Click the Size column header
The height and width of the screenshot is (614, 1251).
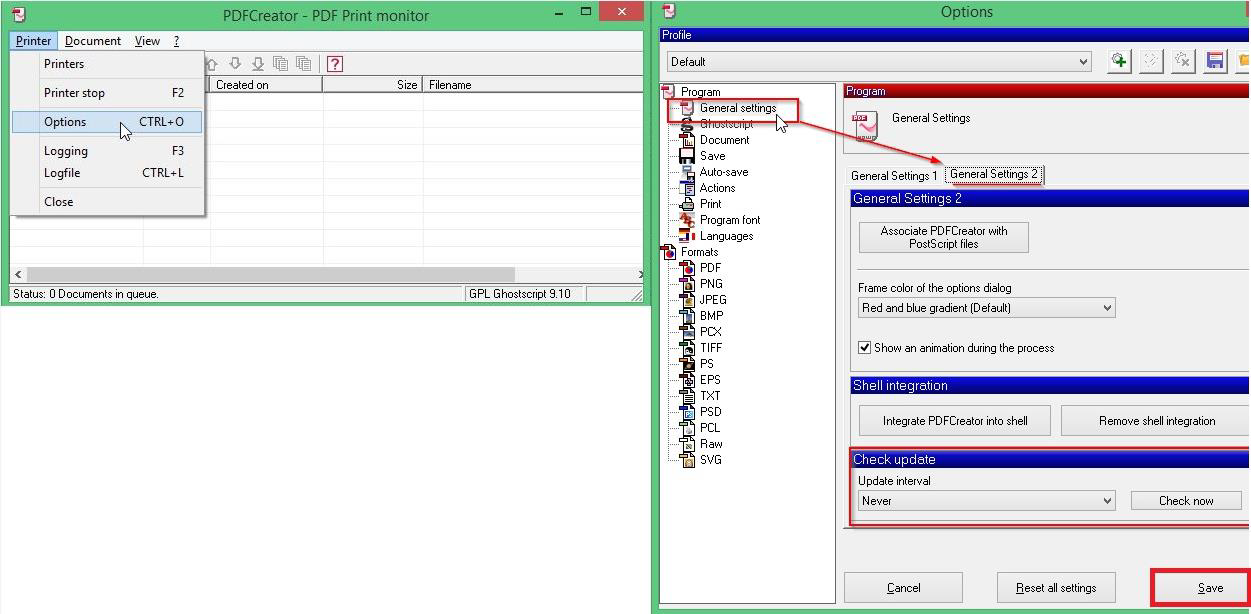tap(373, 85)
